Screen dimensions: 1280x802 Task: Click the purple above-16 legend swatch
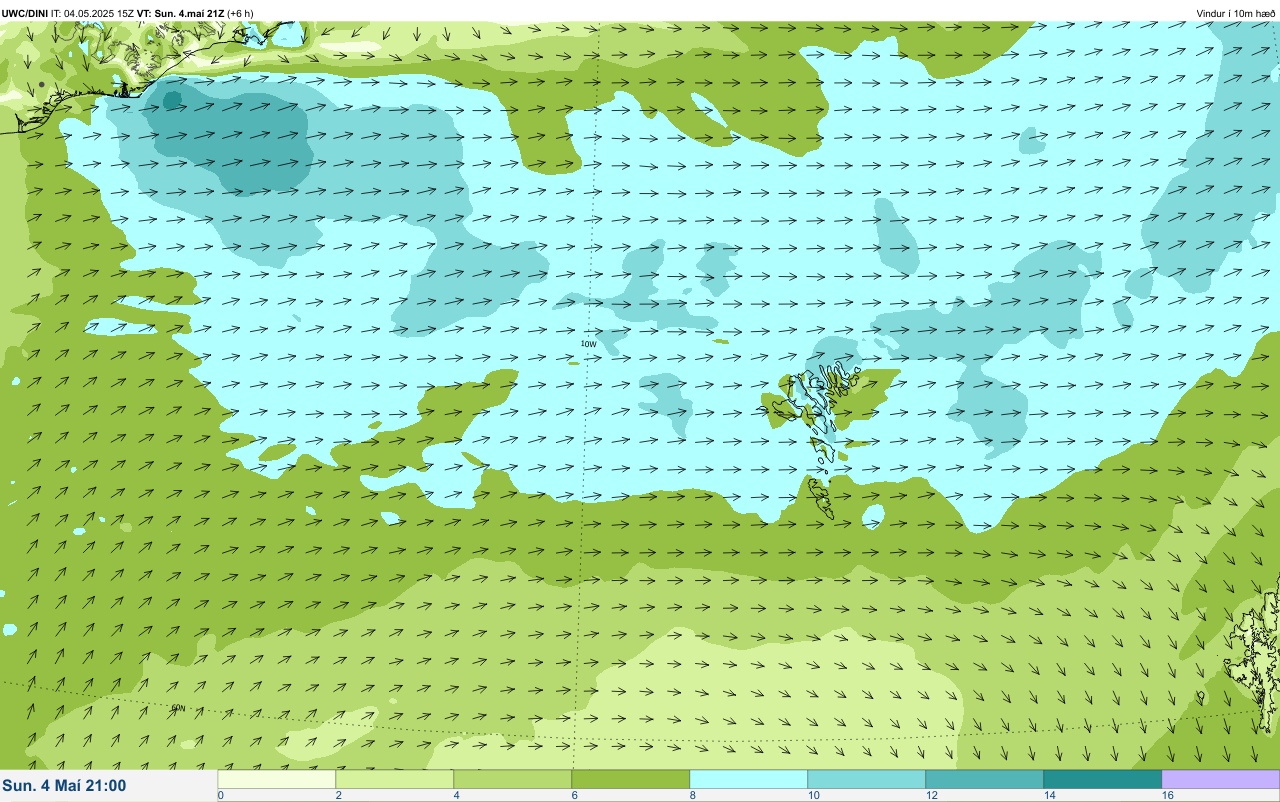1221,779
